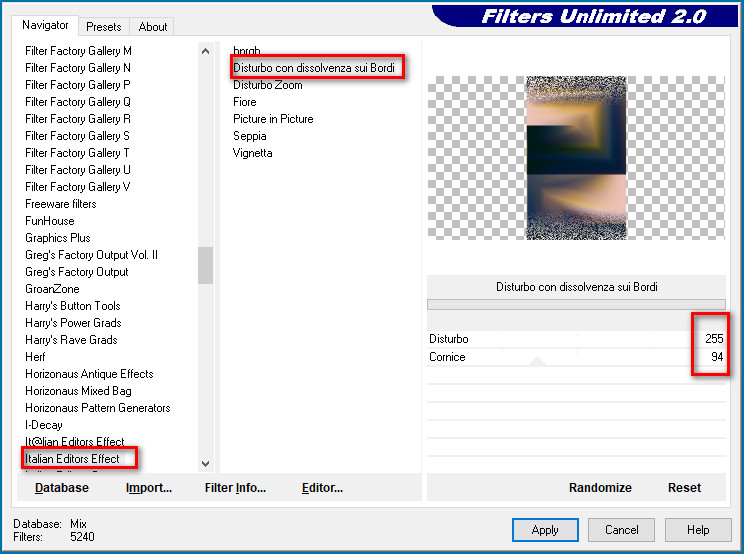The width and height of the screenshot is (744, 554).
Task: Open Filter Info... dialog
Action: click(235, 488)
